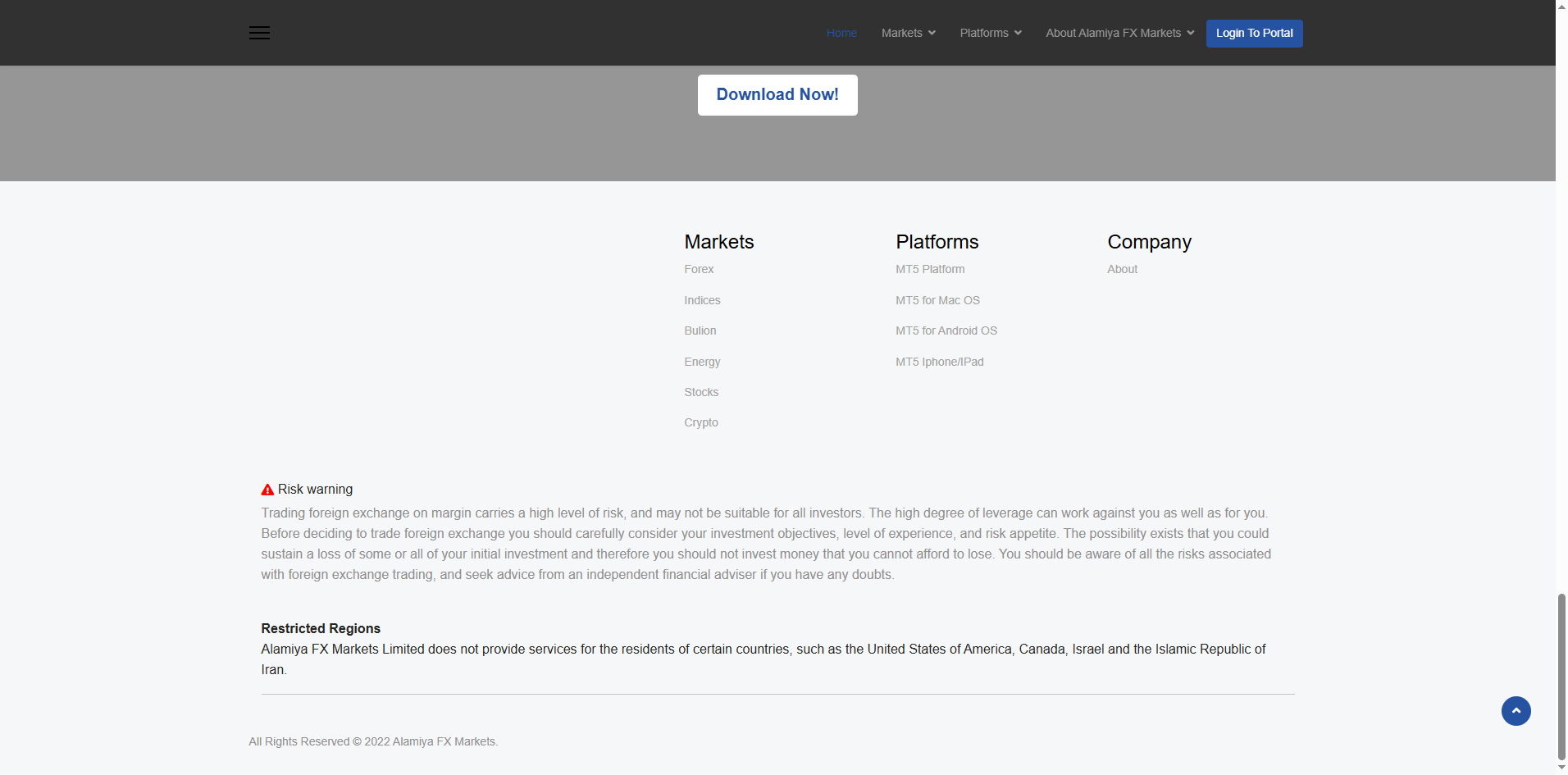This screenshot has width=1568, height=775.
Task: Click the red Risk warning triangle icon
Action: [x=267, y=490]
